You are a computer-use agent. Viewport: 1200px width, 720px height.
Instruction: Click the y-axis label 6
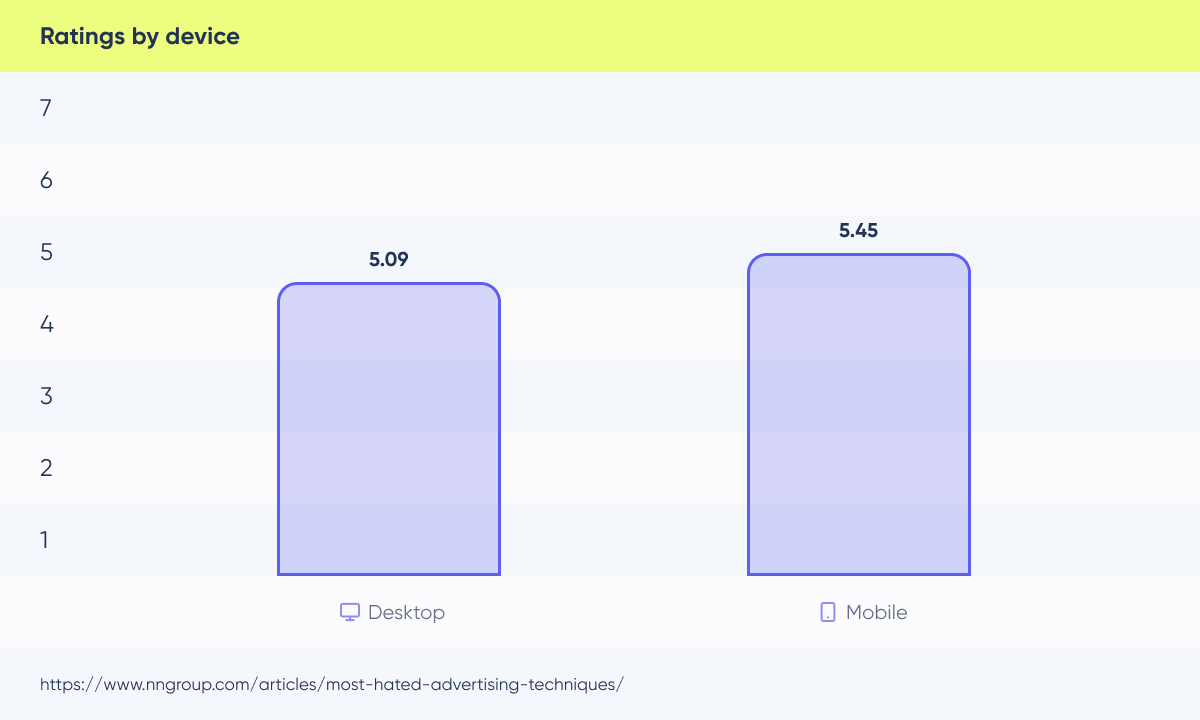coord(46,180)
